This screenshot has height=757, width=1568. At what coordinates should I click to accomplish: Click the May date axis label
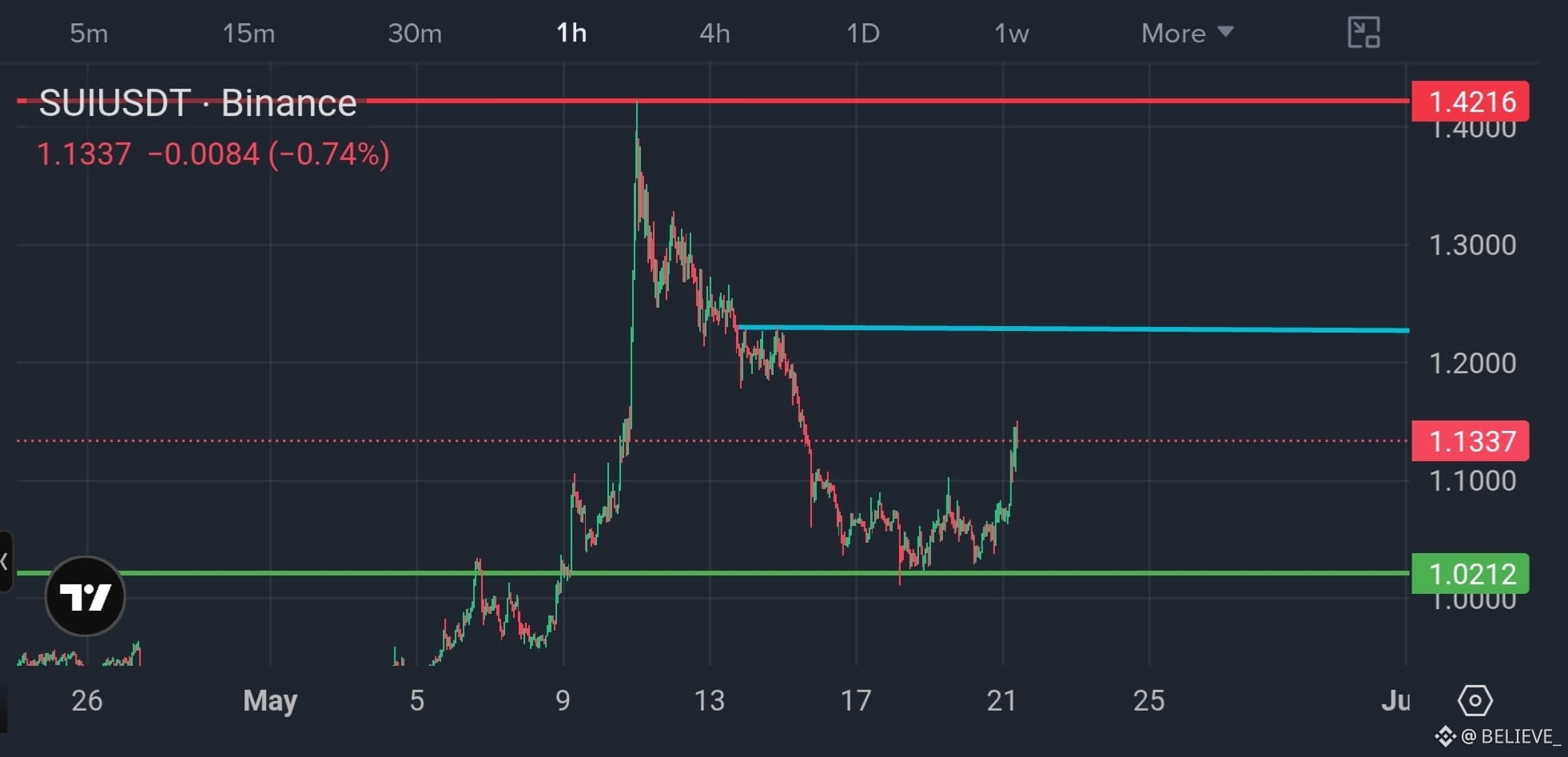(x=270, y=700)
